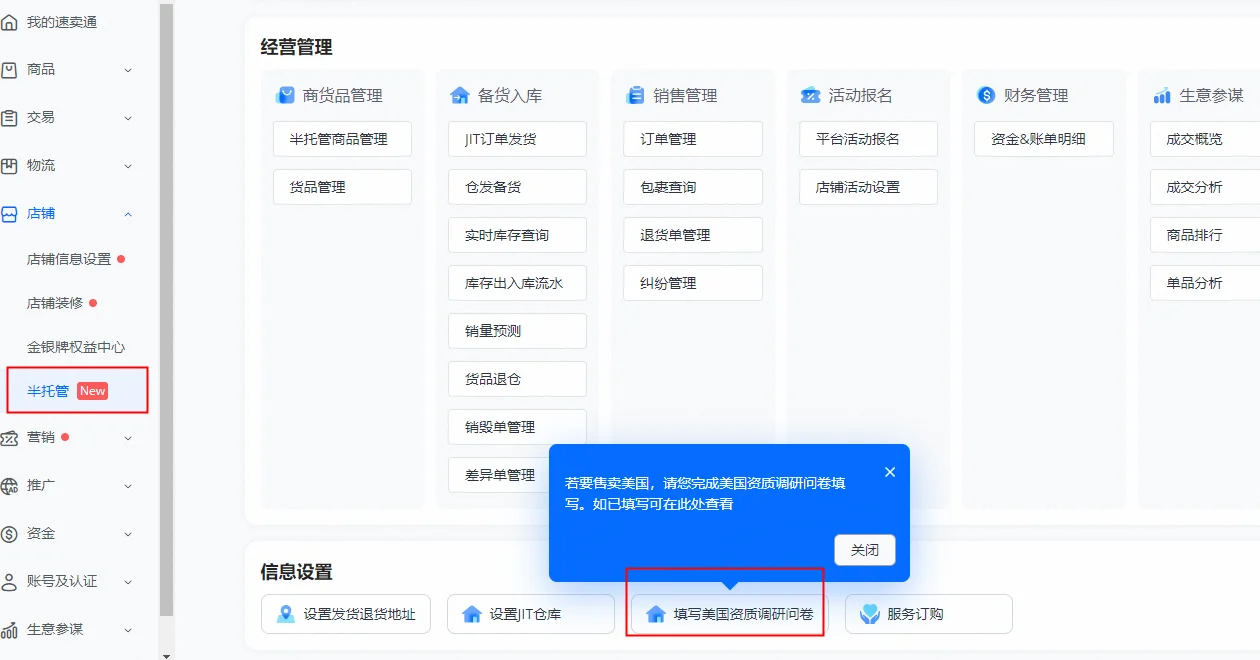The height and width of the screenshot is (660, 1260).
Task: Click the New badge beside 半托管
Action: (x=93, y=391)
